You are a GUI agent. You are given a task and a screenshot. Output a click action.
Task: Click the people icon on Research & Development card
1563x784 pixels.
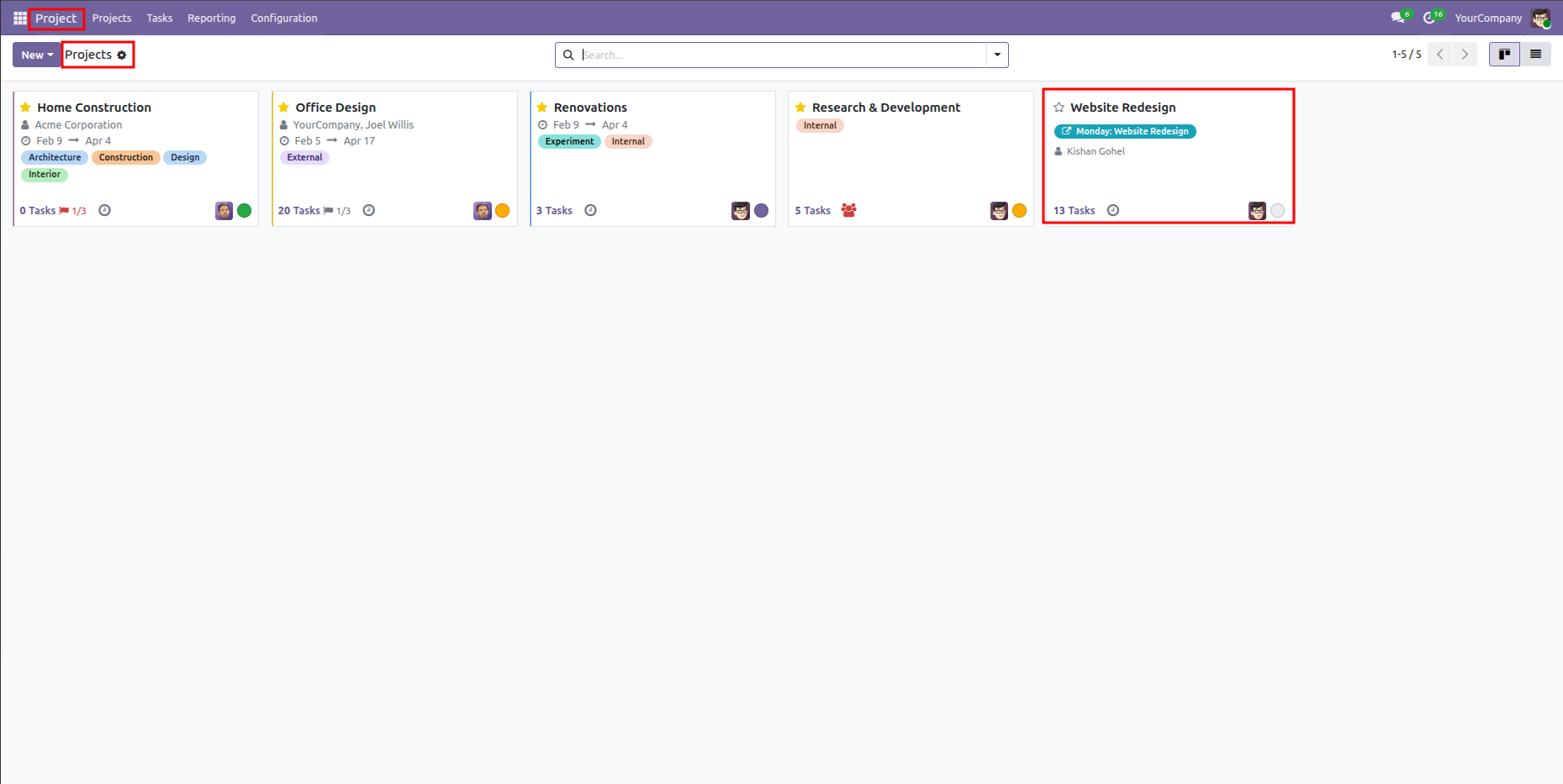[x=849, y=210]
